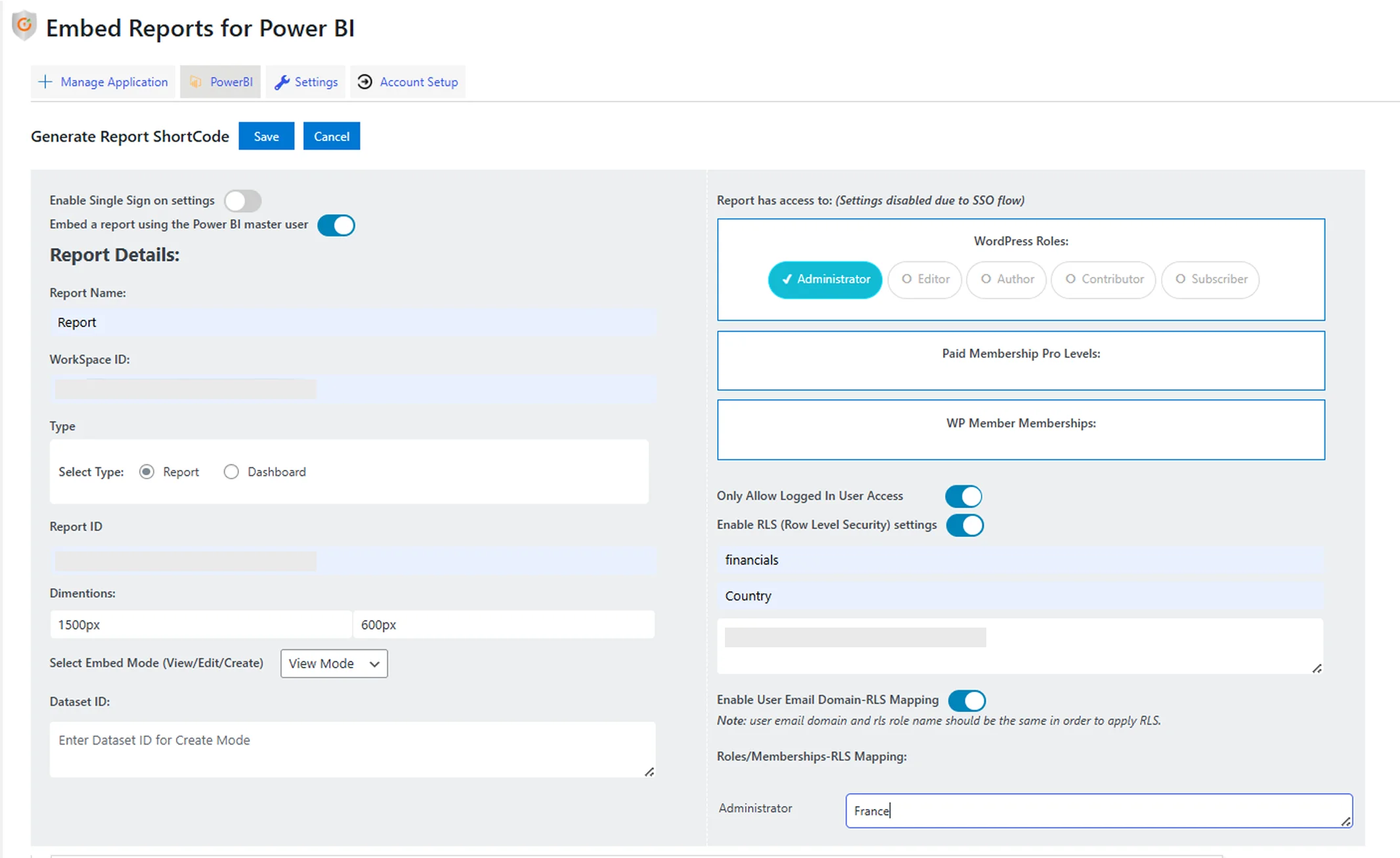Click the miniOrange shield logo icon
This screenshot has height=858, width=1400.
pos(24,26)
